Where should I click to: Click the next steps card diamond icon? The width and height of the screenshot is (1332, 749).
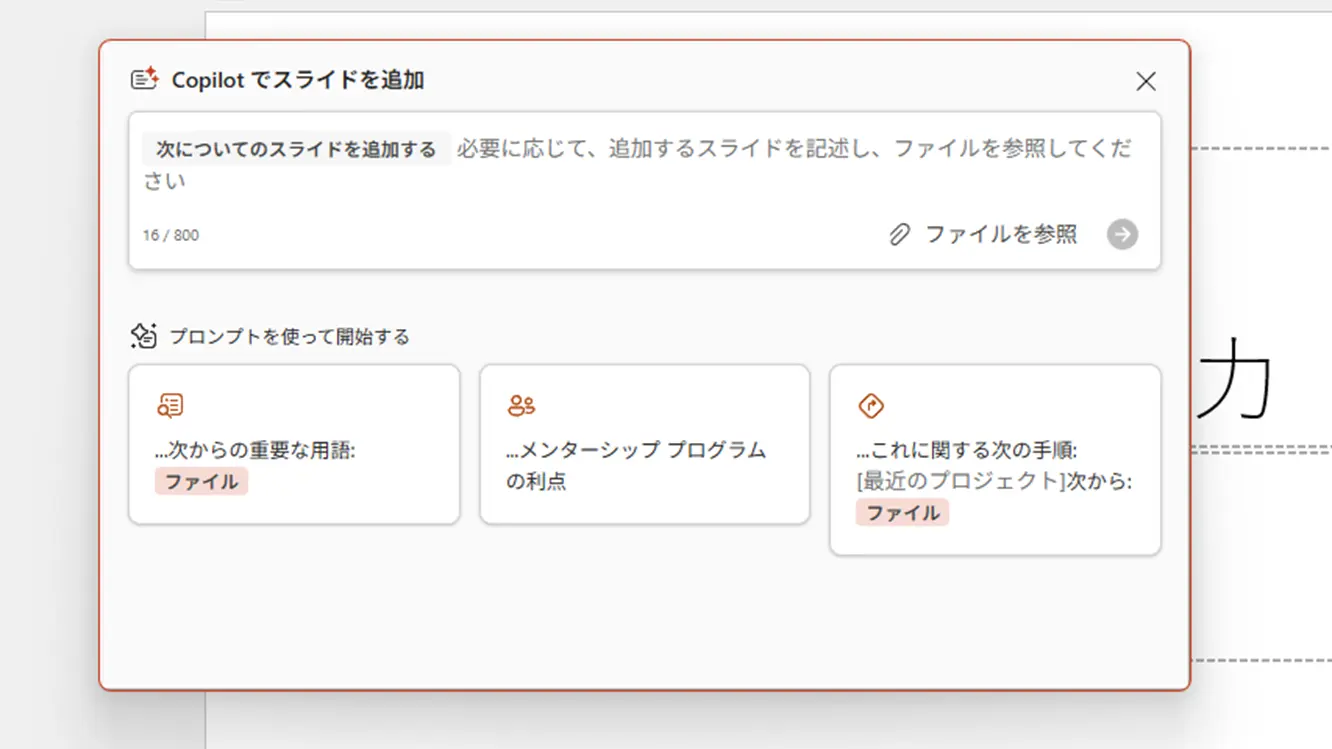point(871,406)
